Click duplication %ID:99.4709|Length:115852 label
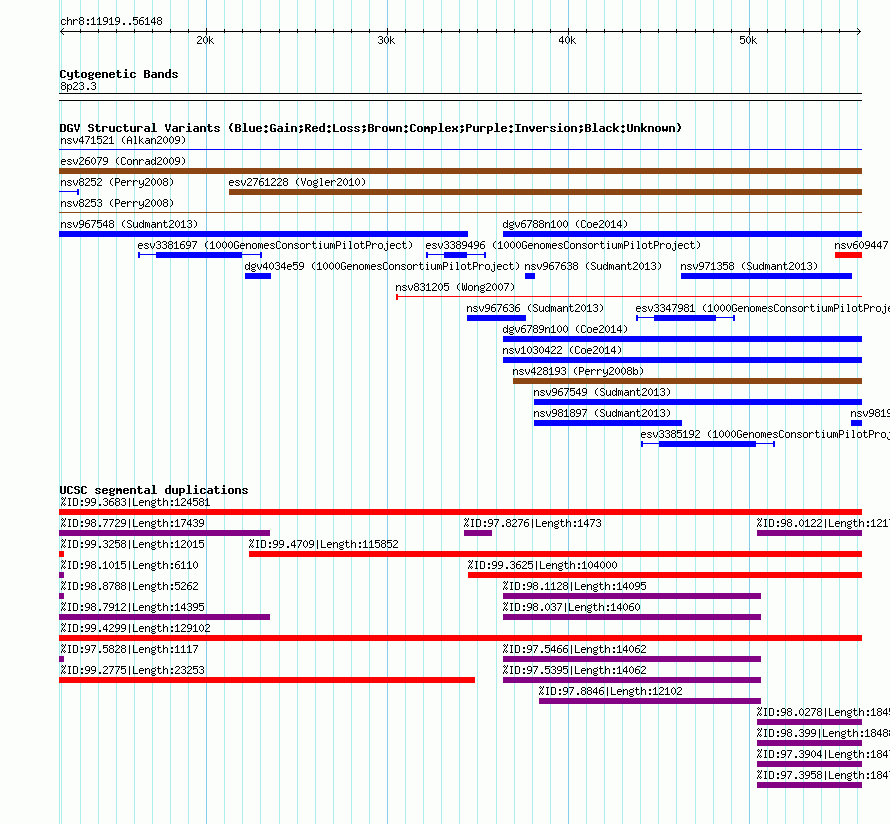The width and height of the screenshot is (890, 824). coord(324,544)
